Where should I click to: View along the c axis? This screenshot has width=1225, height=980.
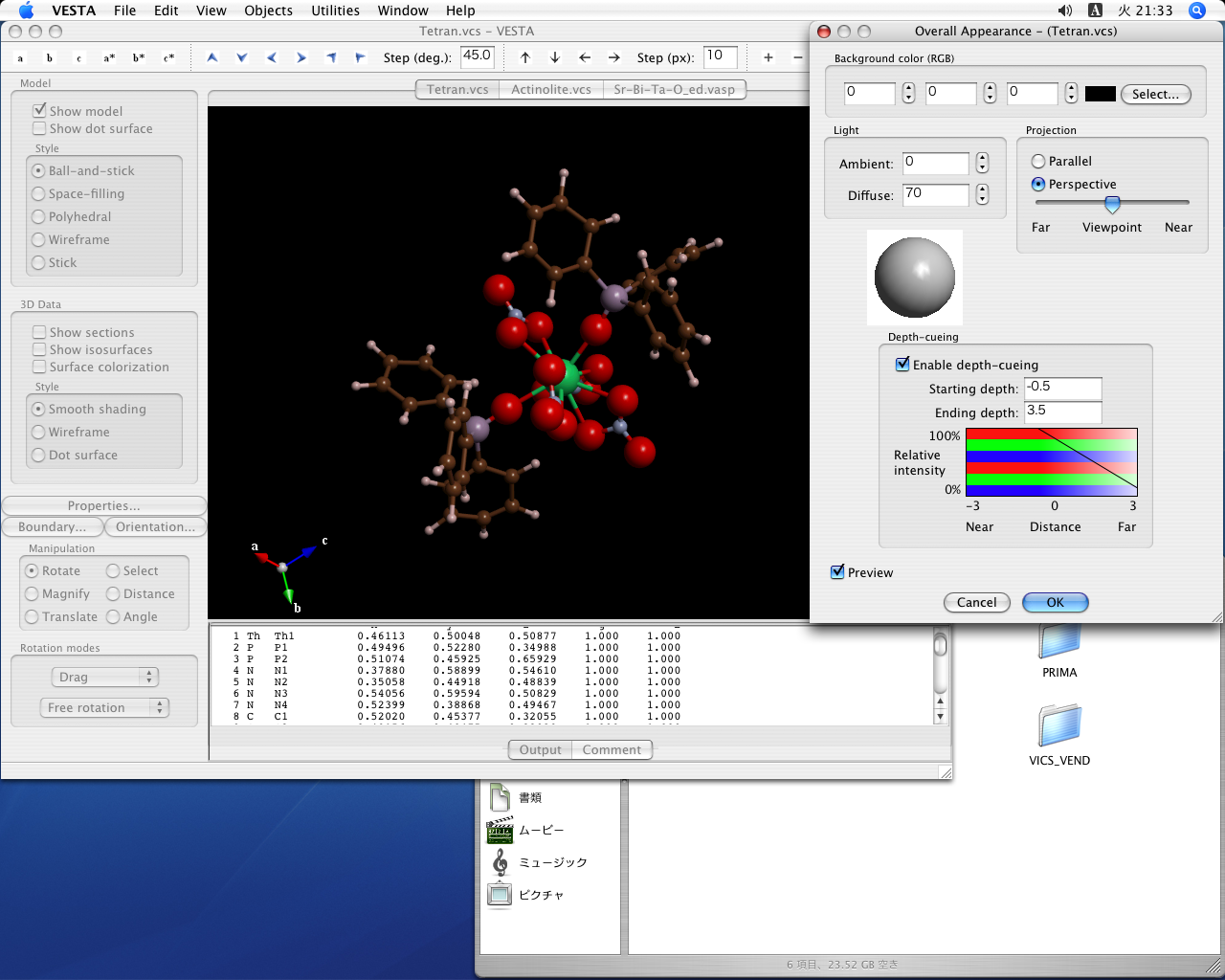(79, 58)
